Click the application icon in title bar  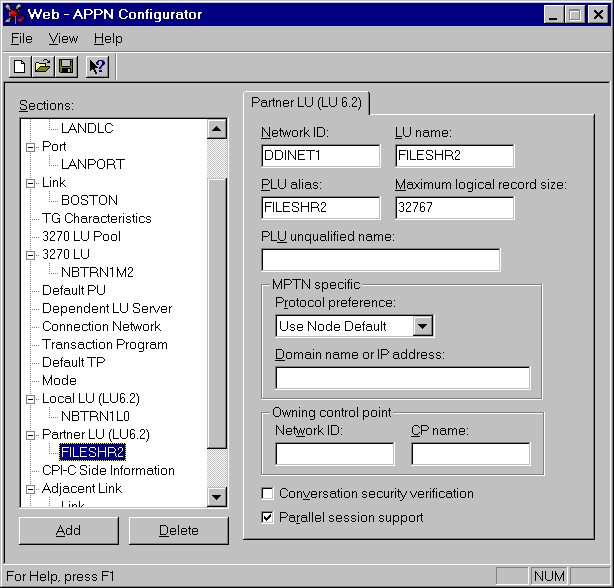click(15, 14)
